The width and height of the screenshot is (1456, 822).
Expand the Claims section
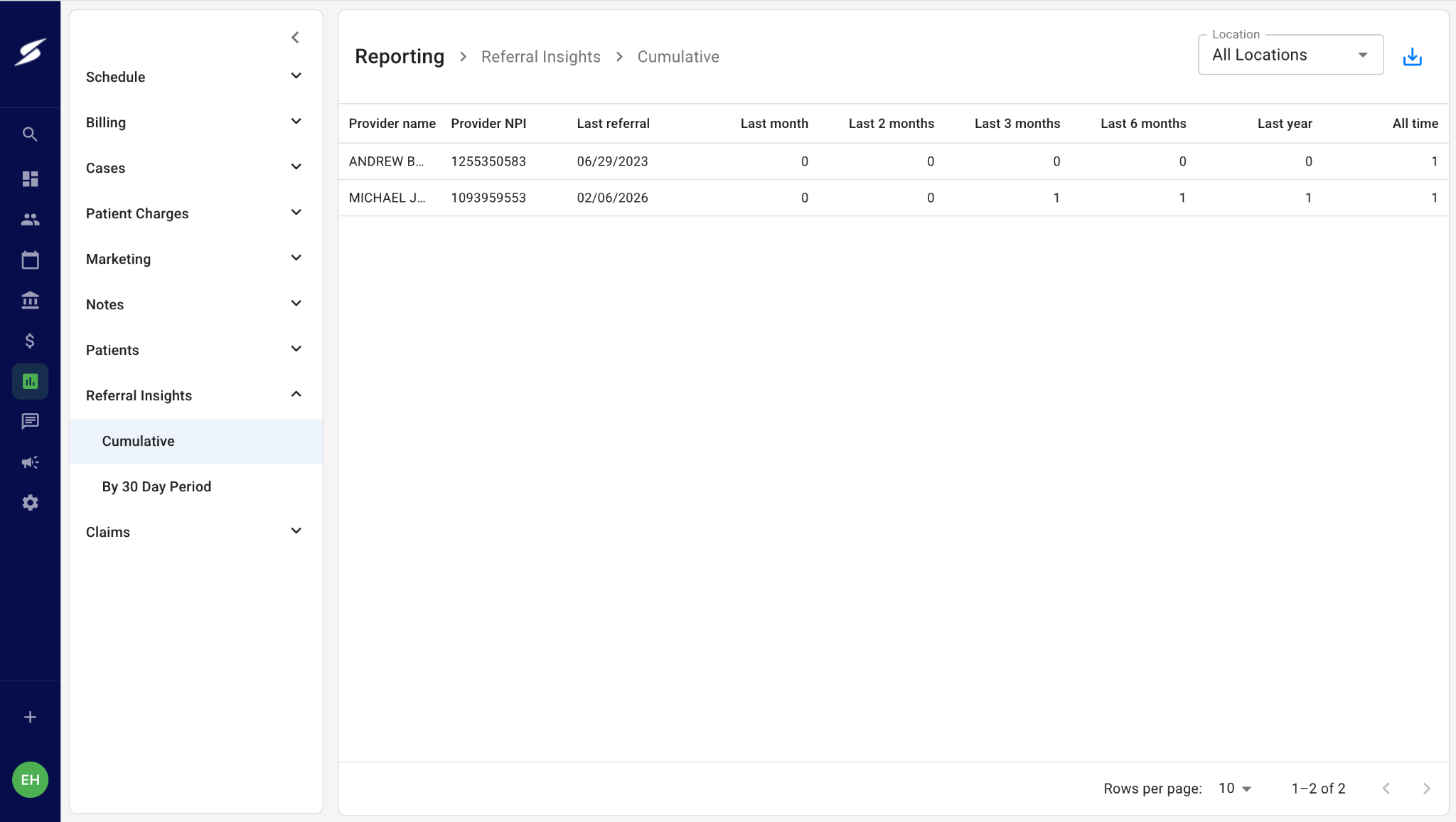point(196,532)
